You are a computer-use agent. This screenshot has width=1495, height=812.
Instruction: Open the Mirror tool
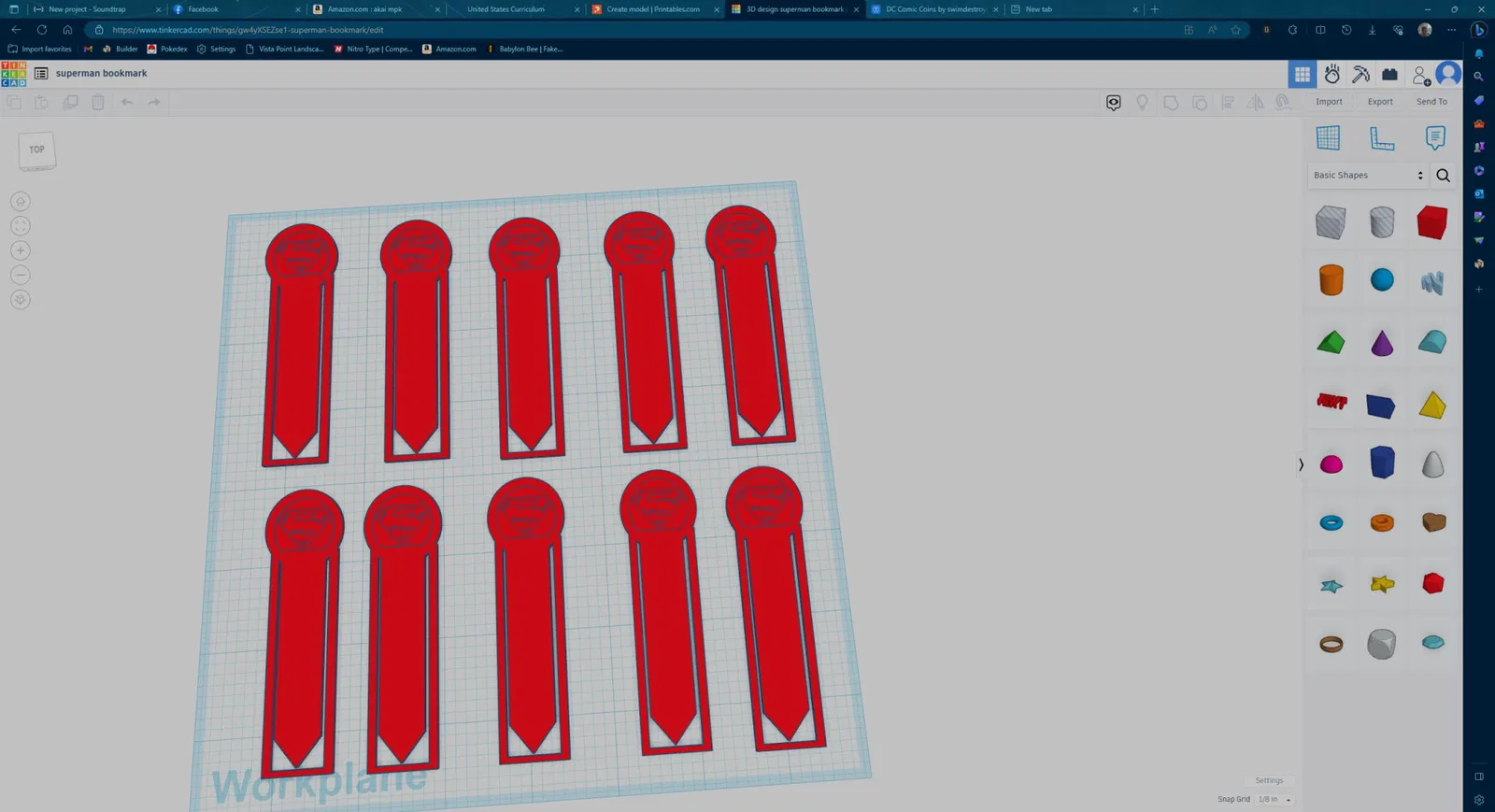(x=1256, y=102)
